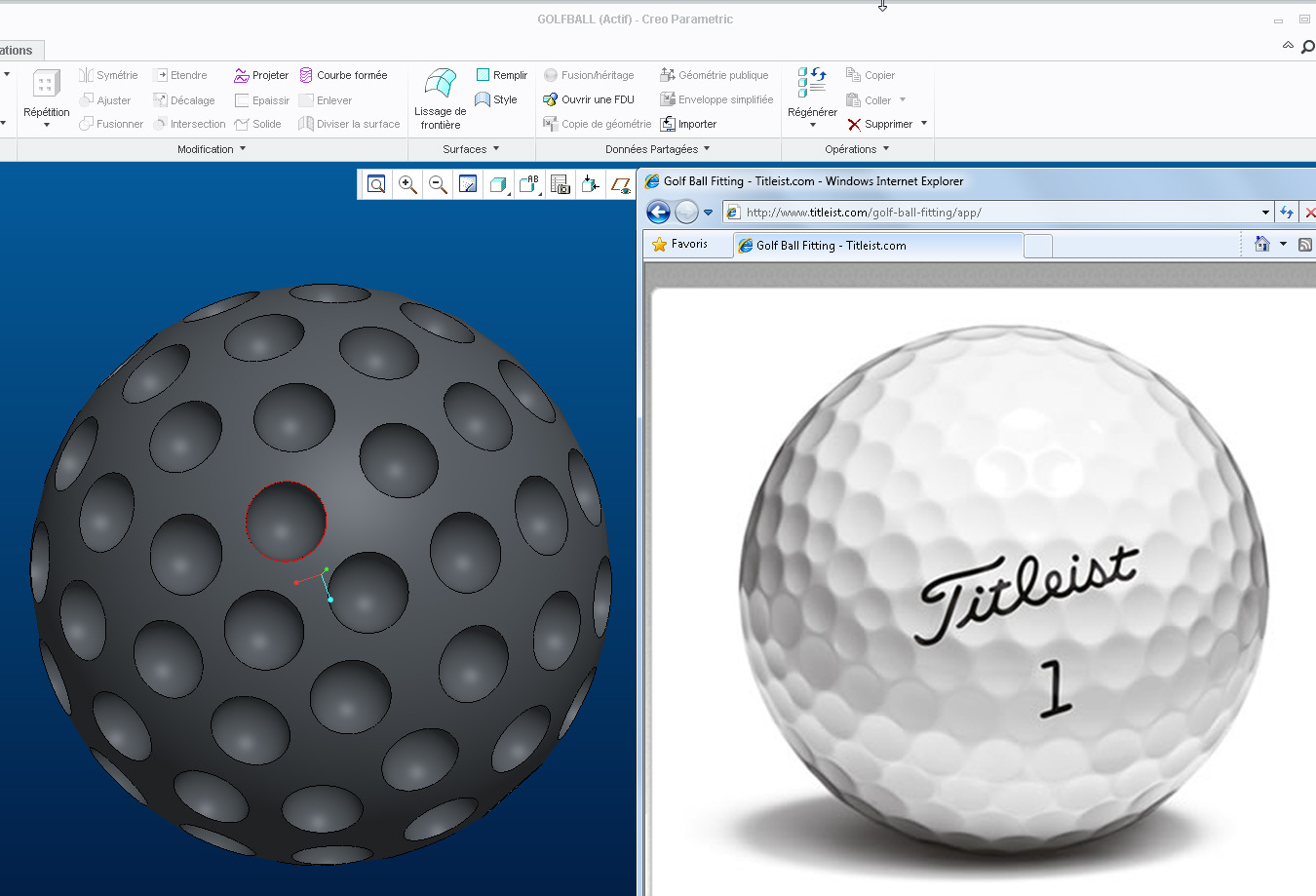The height and width of the screenshot is (896, 1316).
Task: Open the home button dropdown arrow
Action: pyautogui.click(x=1283, y=244)
